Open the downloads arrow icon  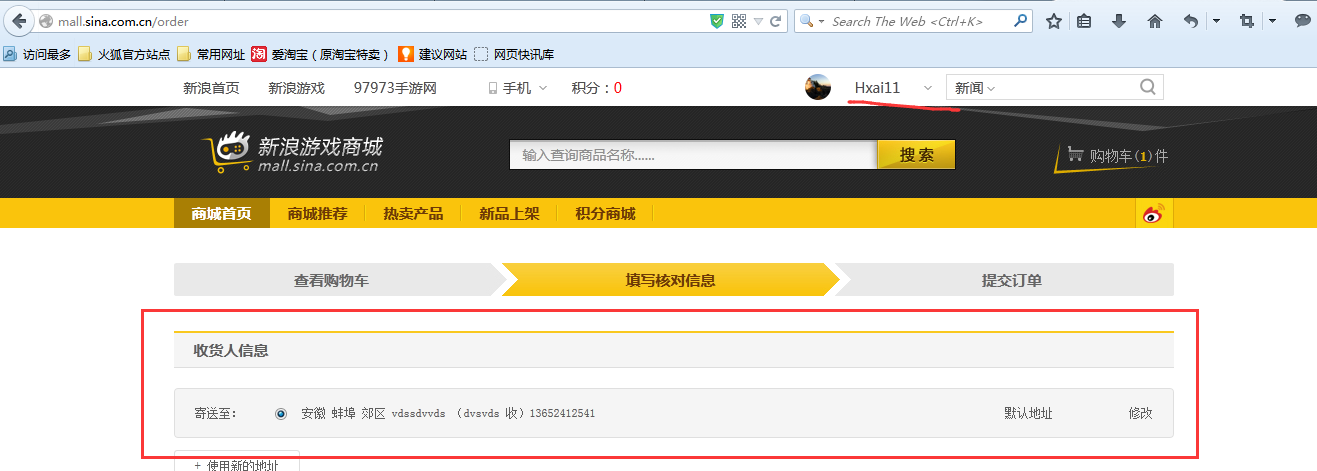point(1119,21)
